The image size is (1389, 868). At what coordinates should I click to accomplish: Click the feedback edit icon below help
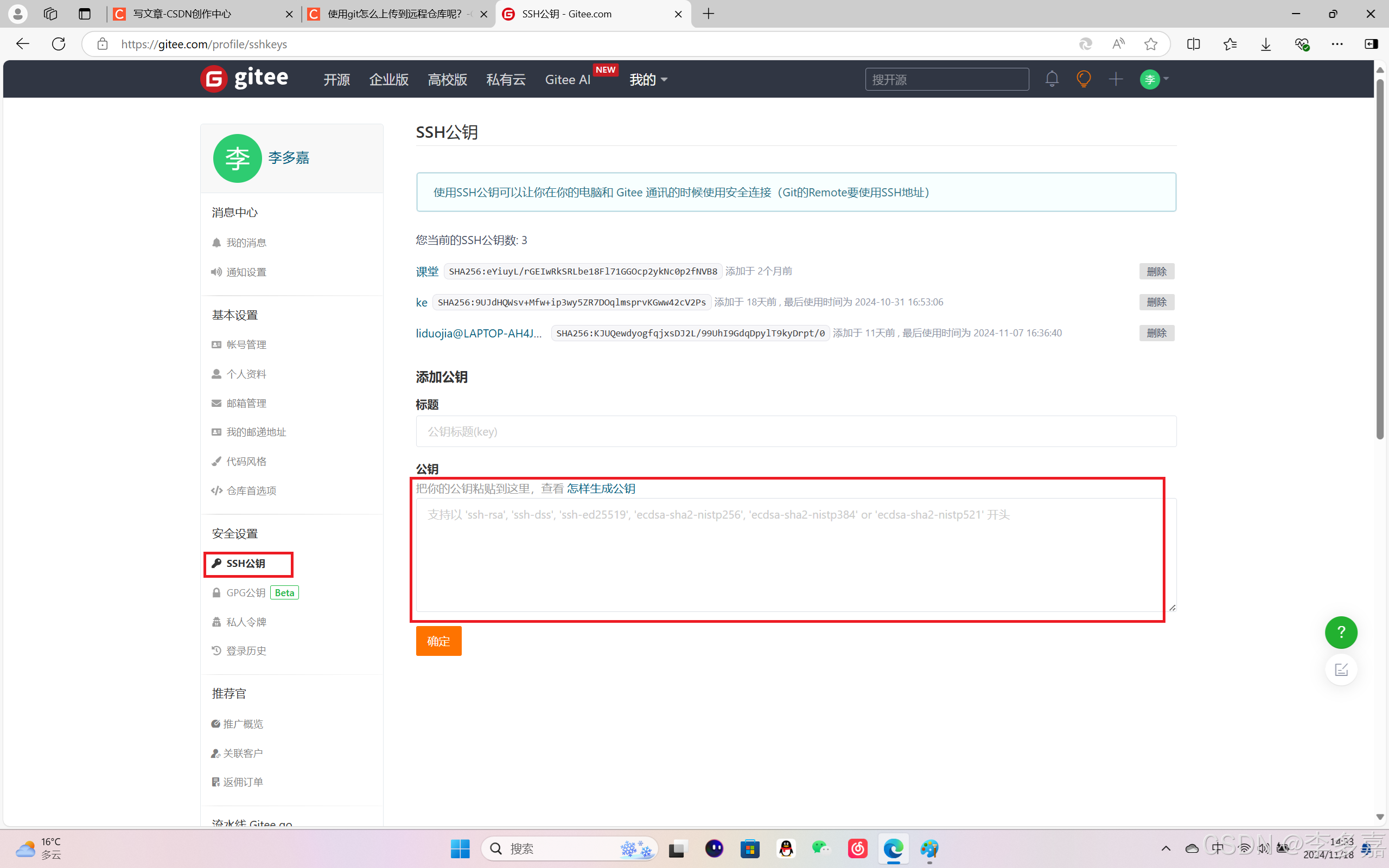(1341, 669)
